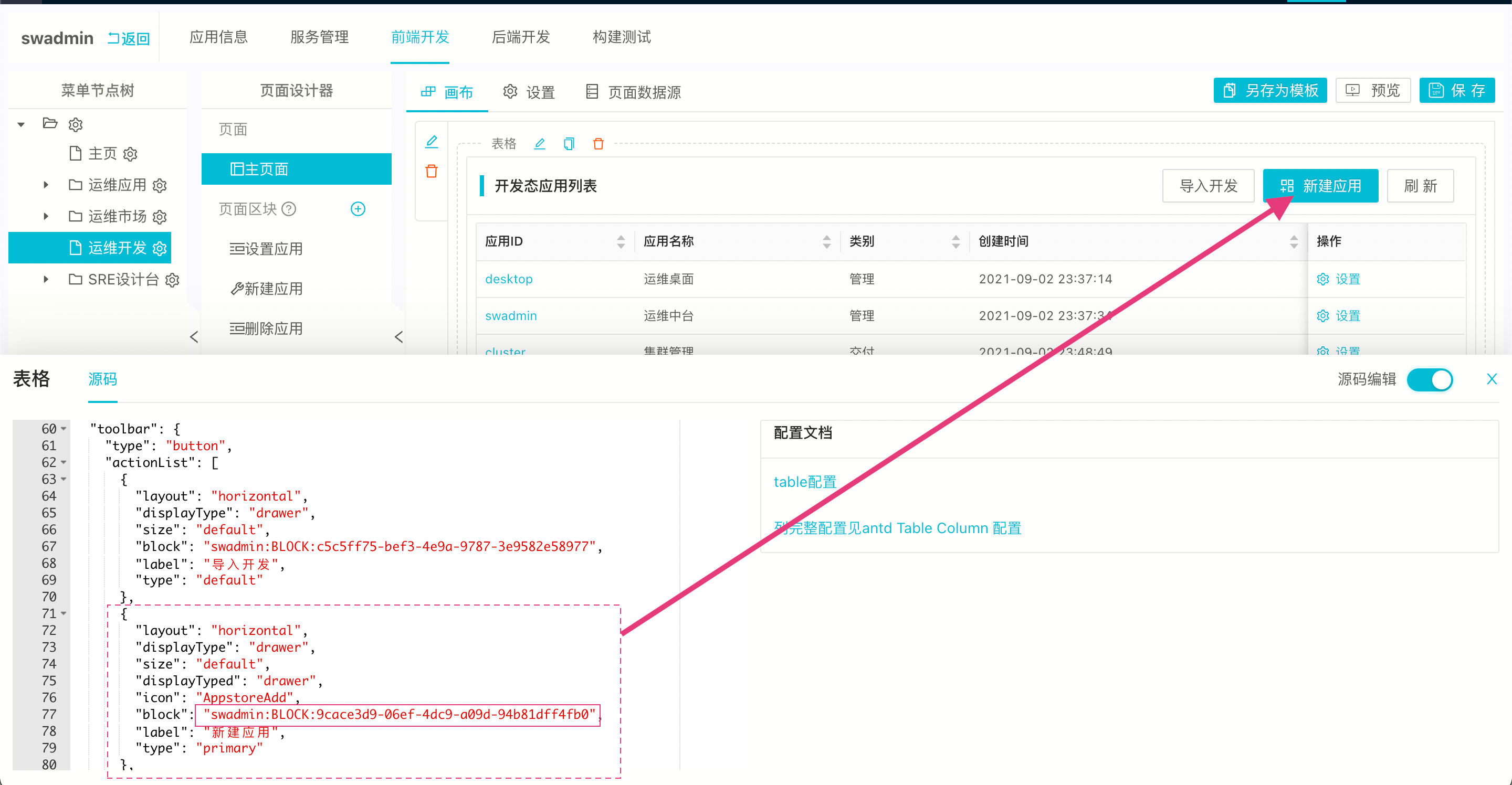Click the 导入开发 button
1512x785 pixels.
tap(1208, 186)
